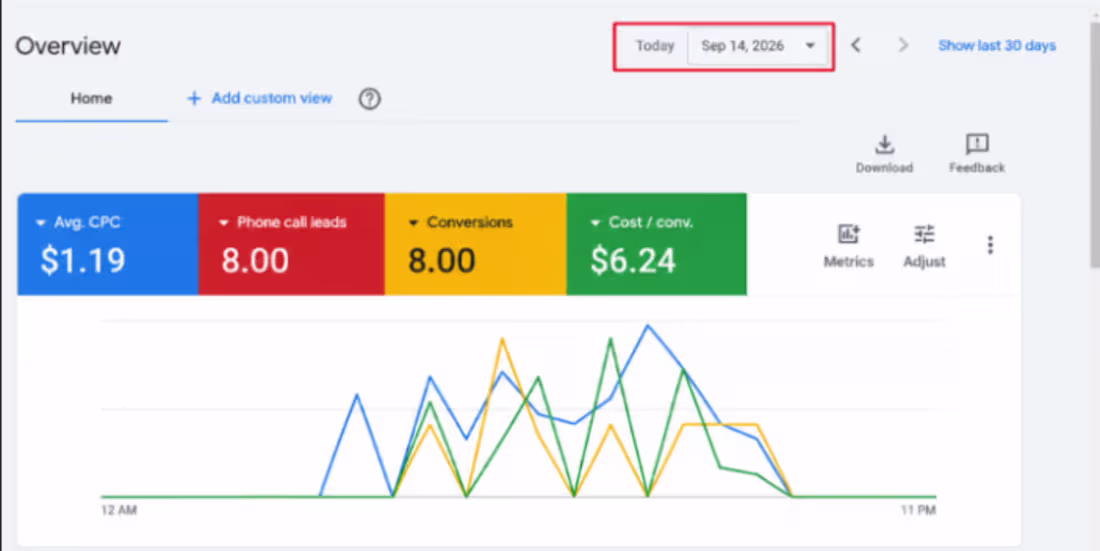Click the 8.00 value in the red card
Screen dimensions: 1100x551
click(255, 260)
